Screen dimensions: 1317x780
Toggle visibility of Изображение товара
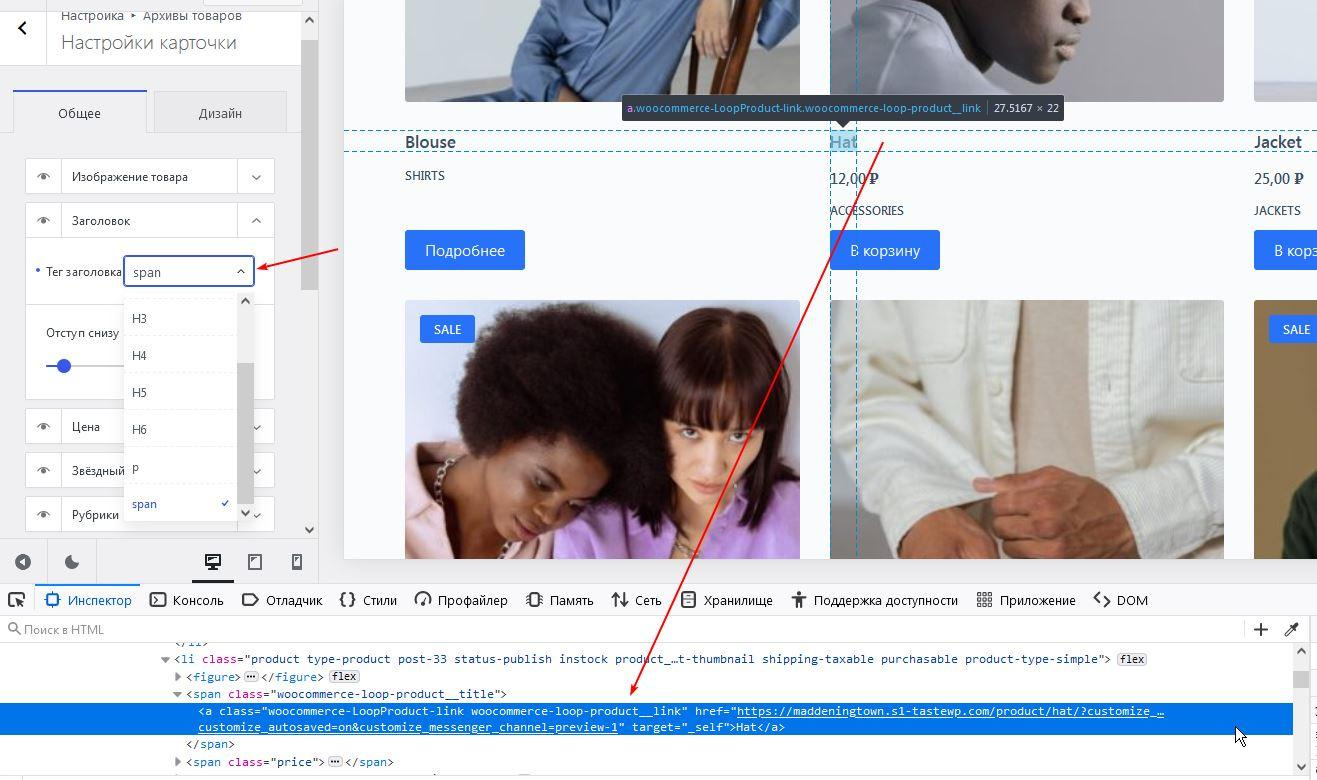[x=43, y=177]
